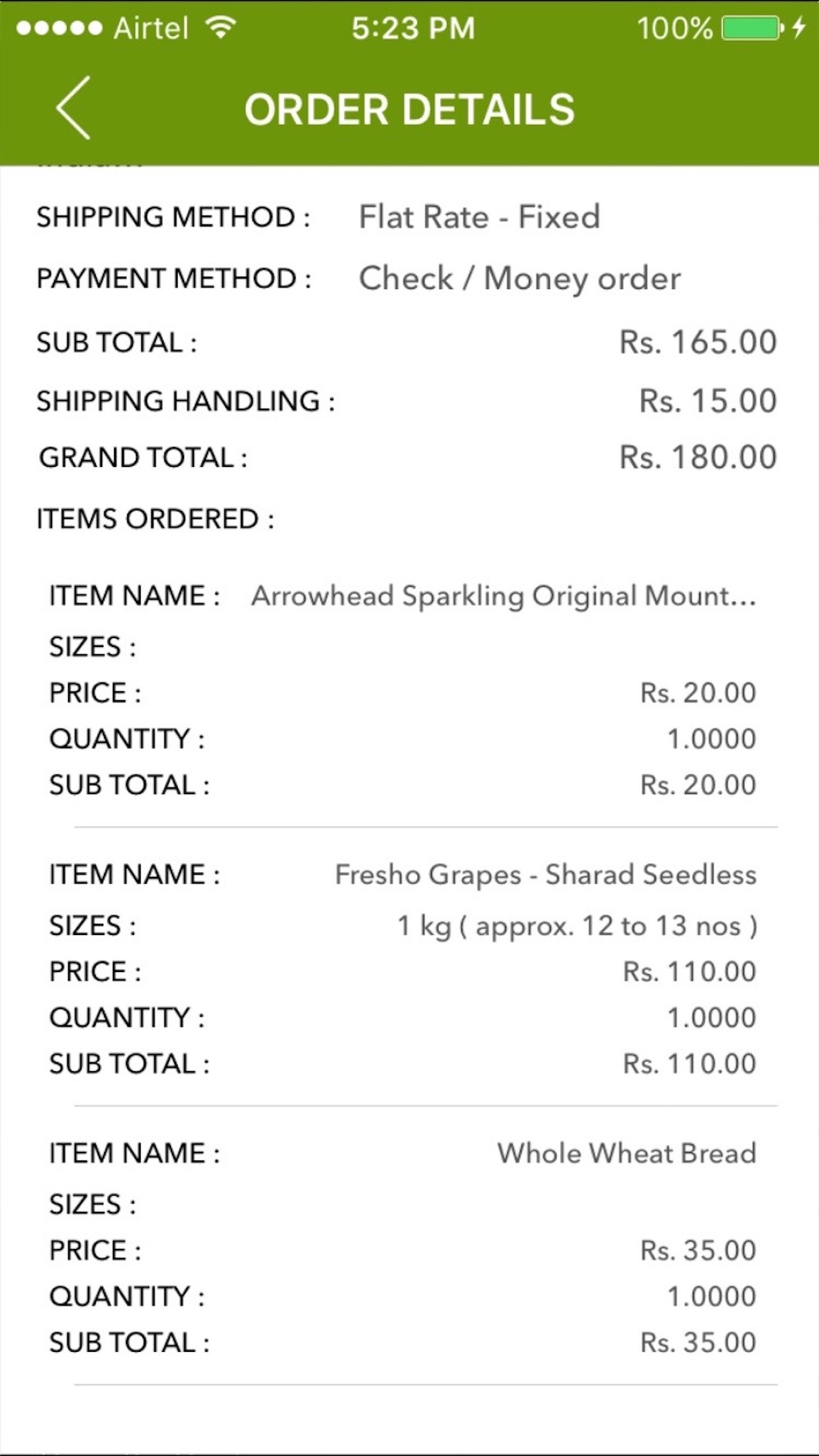The height and width of the screenshot is (1456, 819).
Task: Tap the Rs. 110.00 price of grapes
Action: [690, 971]
